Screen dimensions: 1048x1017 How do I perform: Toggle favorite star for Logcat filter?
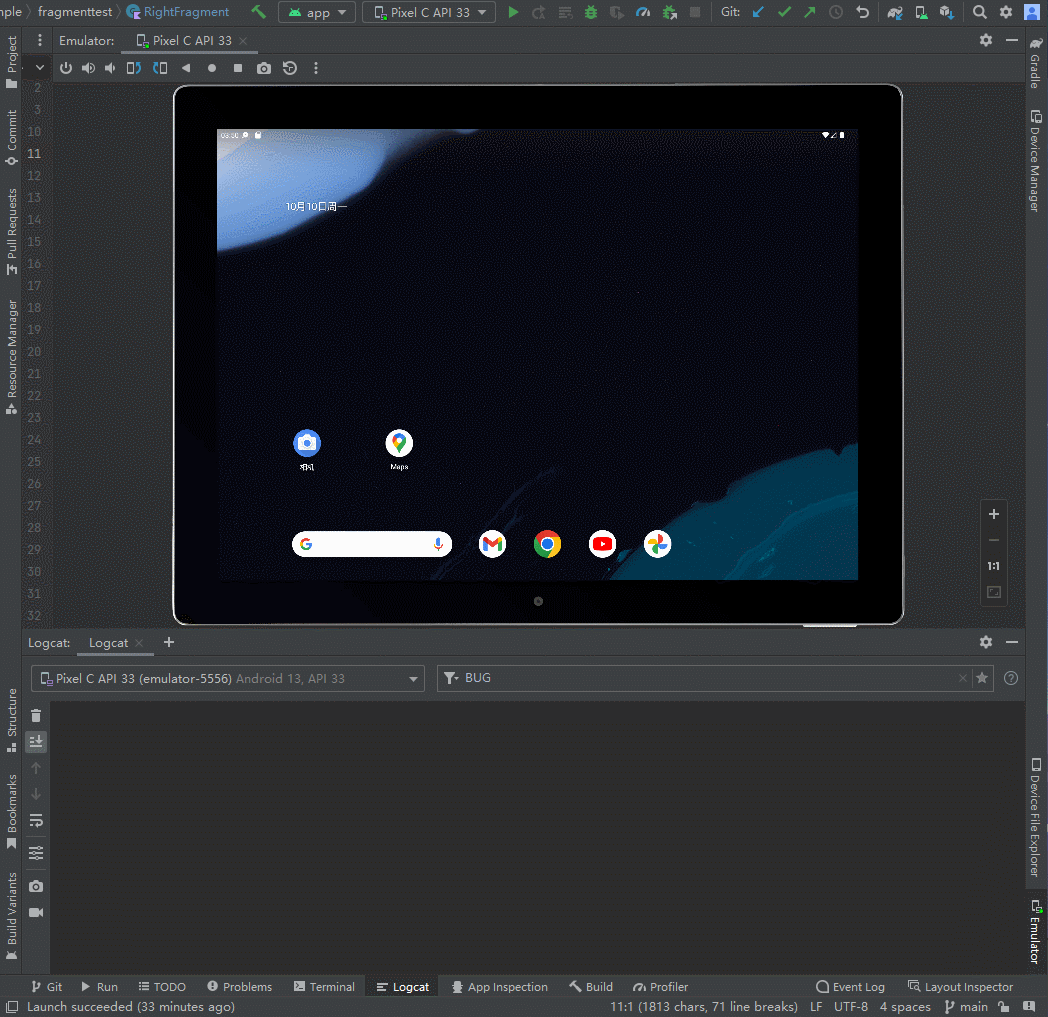pyautogui.click(x=982, y=678)
